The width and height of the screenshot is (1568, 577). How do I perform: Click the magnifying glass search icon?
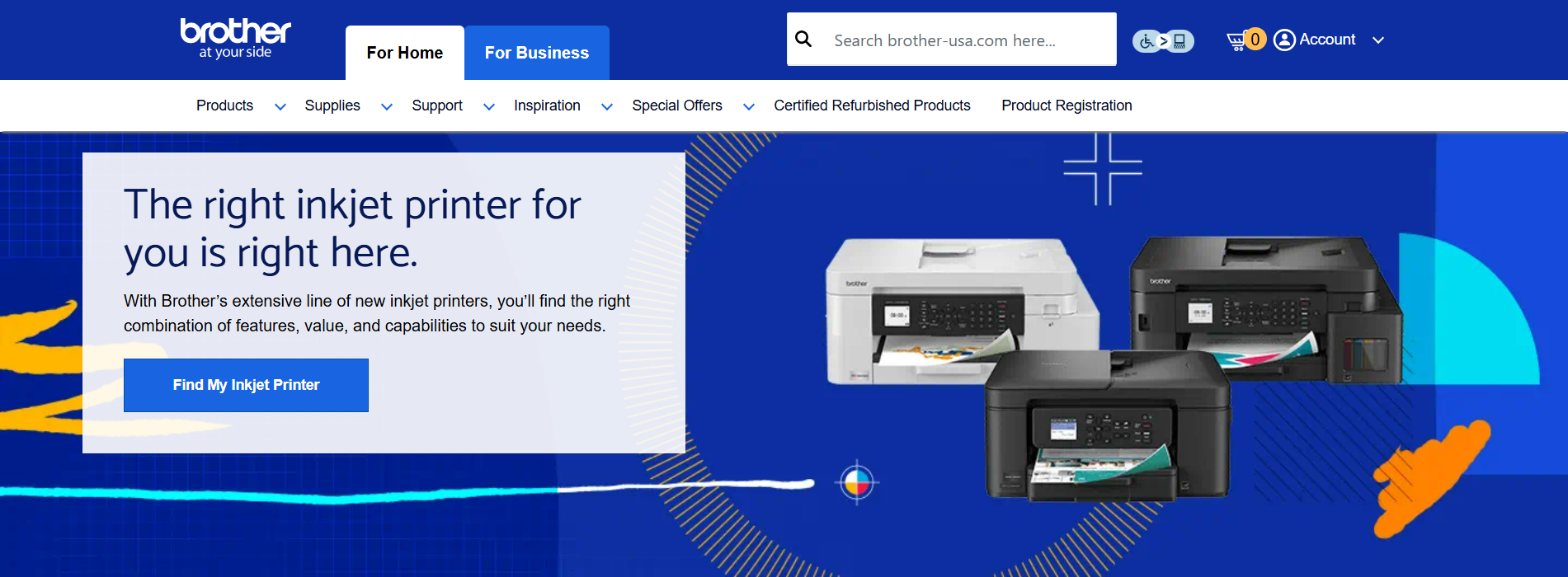(803, 40)
